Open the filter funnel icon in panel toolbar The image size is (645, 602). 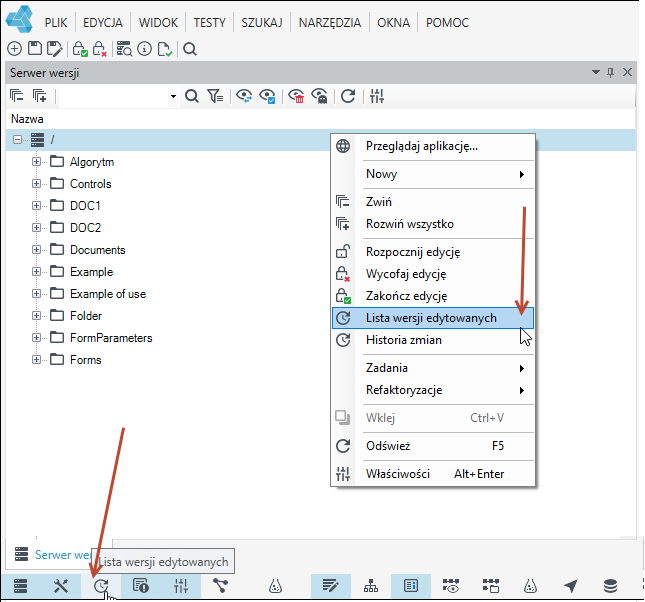pyautogui.click(x=215, y=96)
